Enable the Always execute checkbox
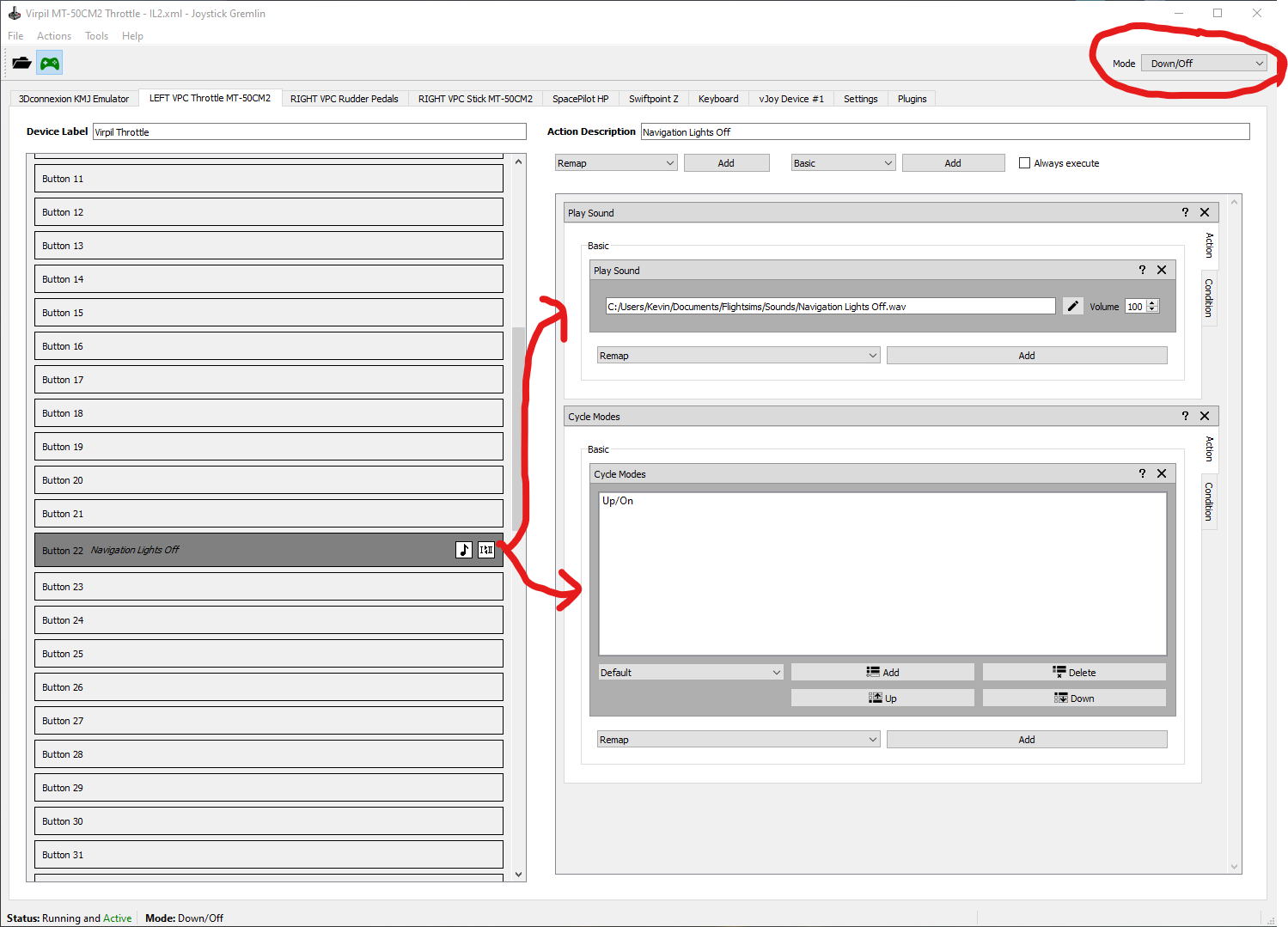This screenshot has width=1288, height=927. click(1024, 163)
